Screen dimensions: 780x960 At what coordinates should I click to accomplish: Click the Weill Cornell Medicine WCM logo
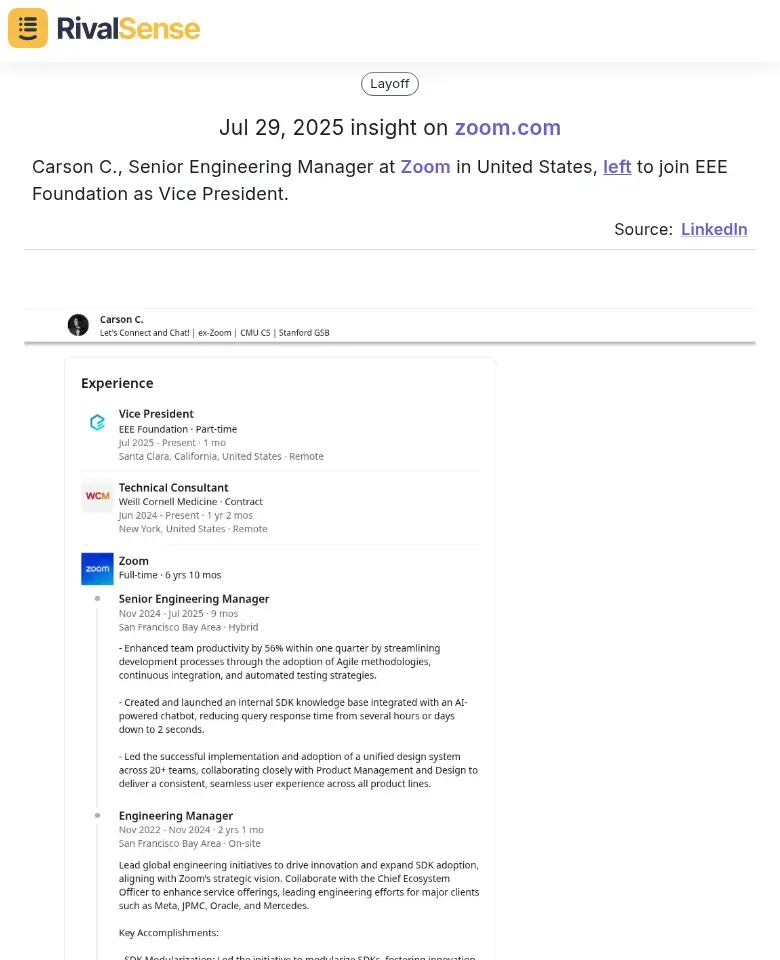pyautogui.click(x=97, y=496)
